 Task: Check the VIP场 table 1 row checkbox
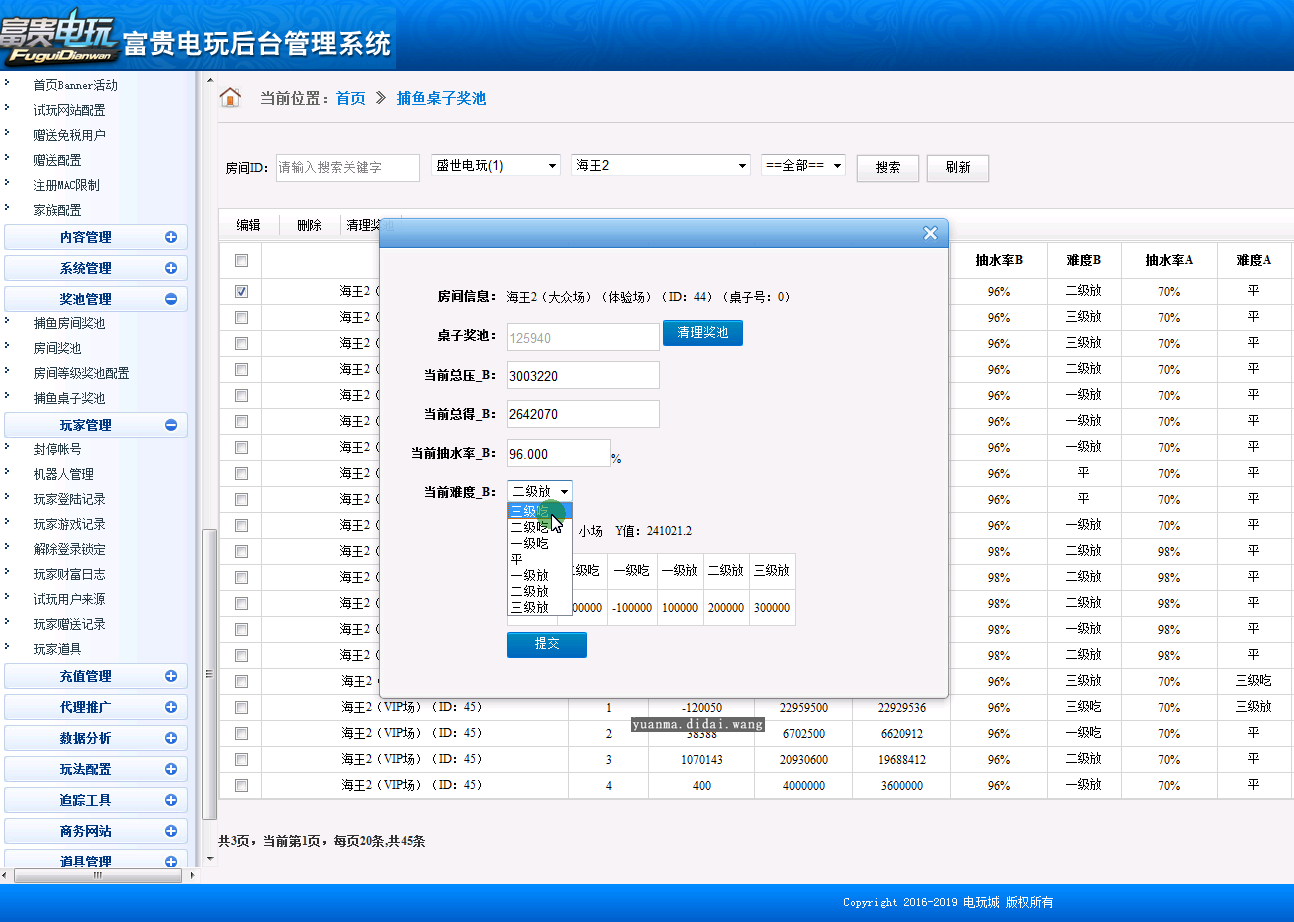(241, 707)
